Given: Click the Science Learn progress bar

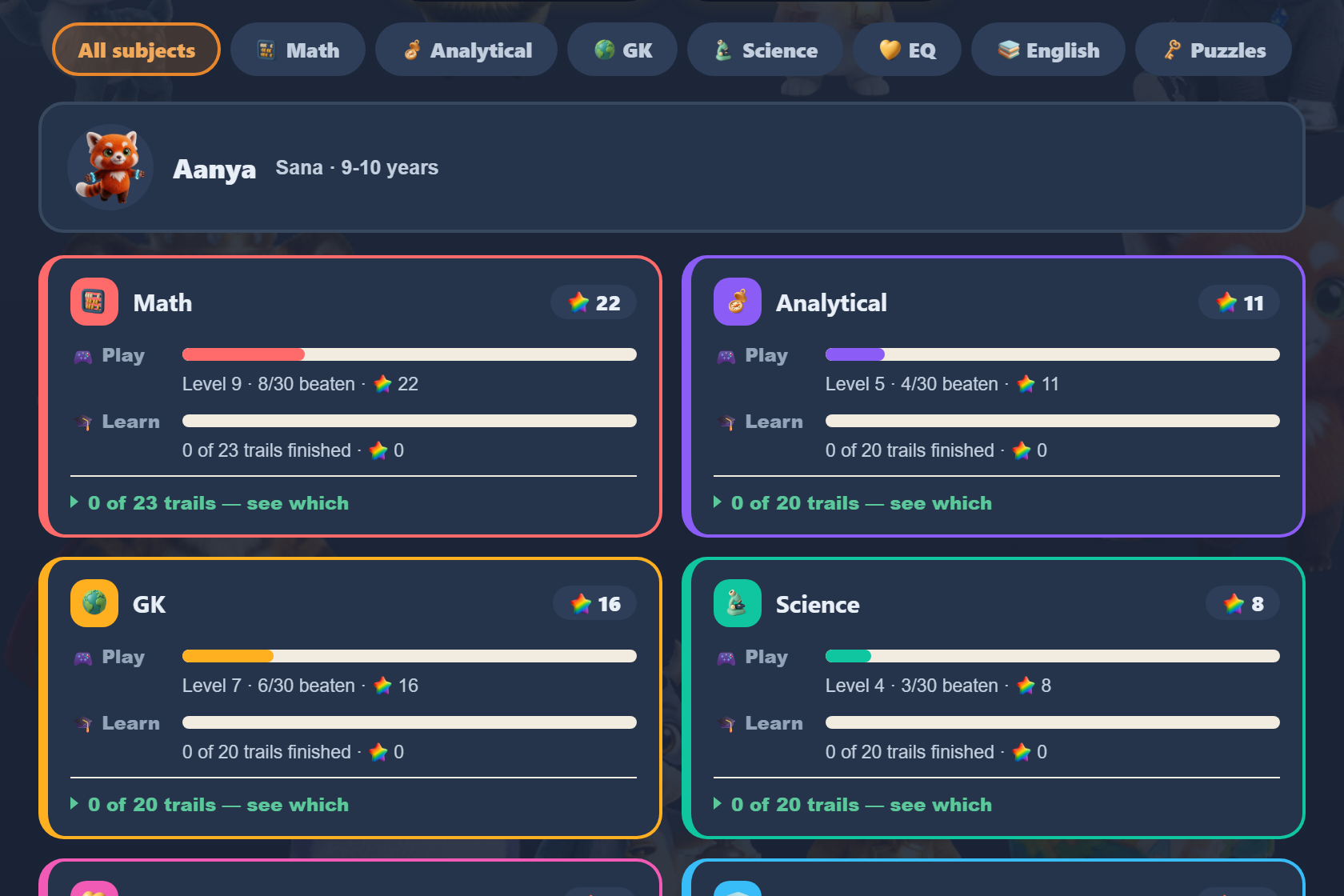Looking at the screenshot, I should (1053, 722).
